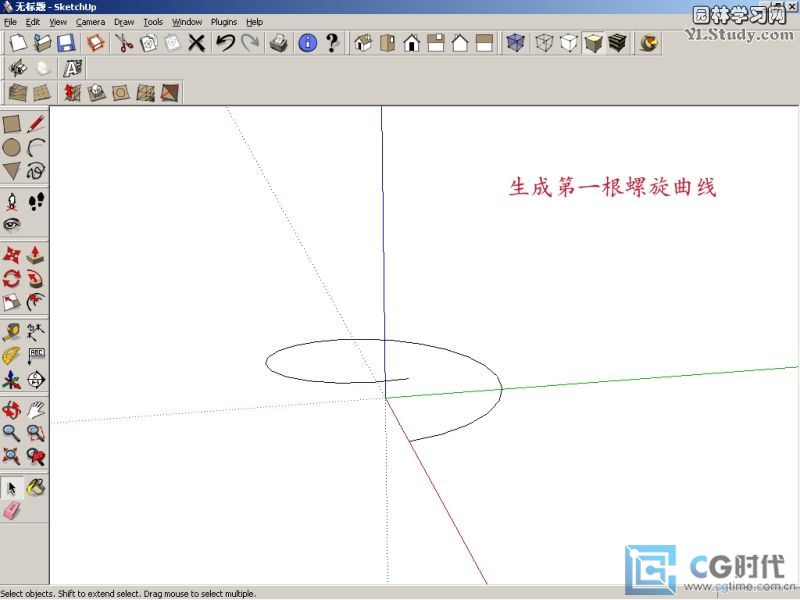This screenshot has height=600, width=800.
Task: Select the Pan hand tool
Action: (x=36, y=410)
